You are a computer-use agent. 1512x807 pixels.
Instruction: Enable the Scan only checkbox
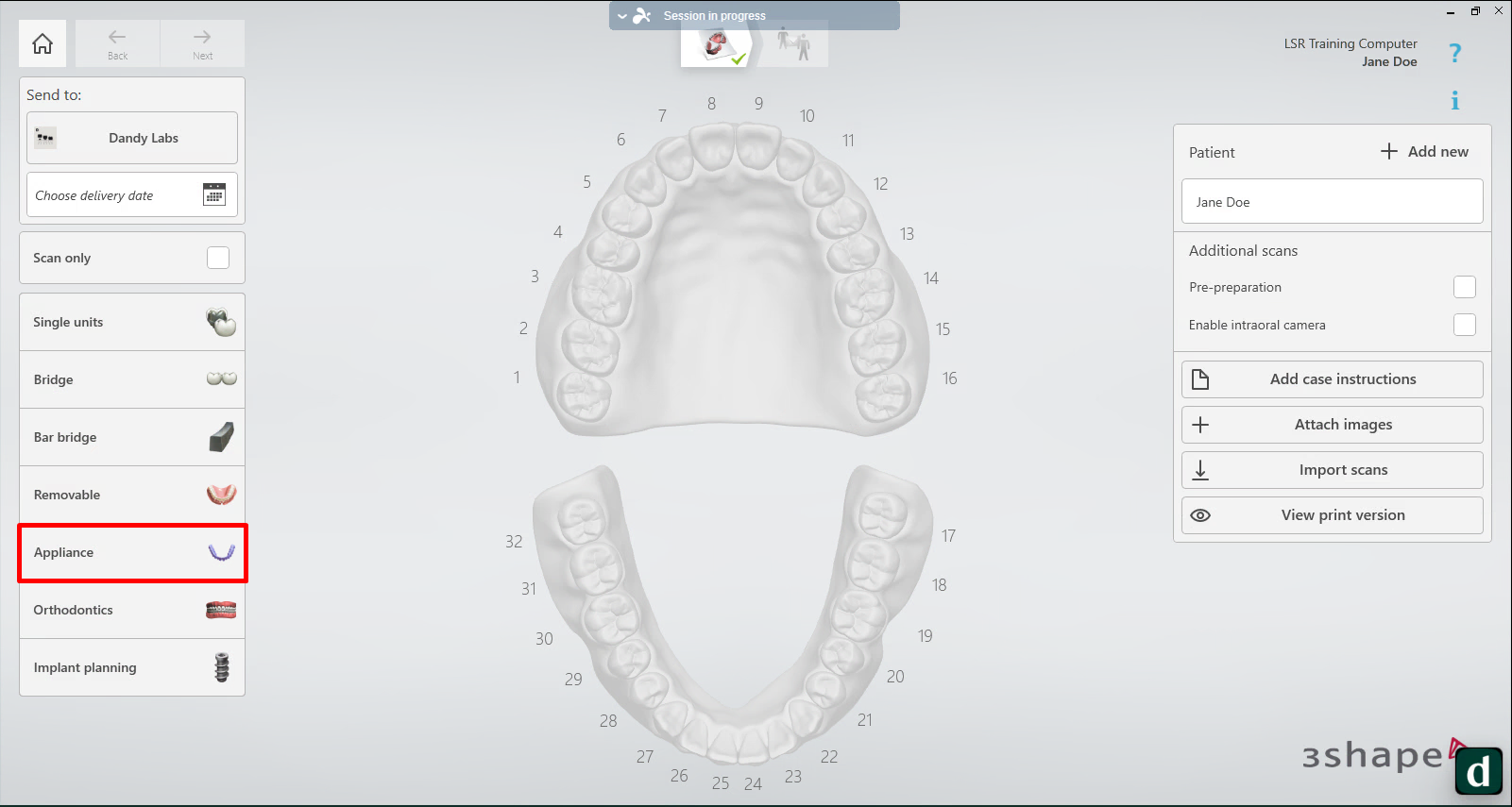pyautogui.click(x=218, y=258)
